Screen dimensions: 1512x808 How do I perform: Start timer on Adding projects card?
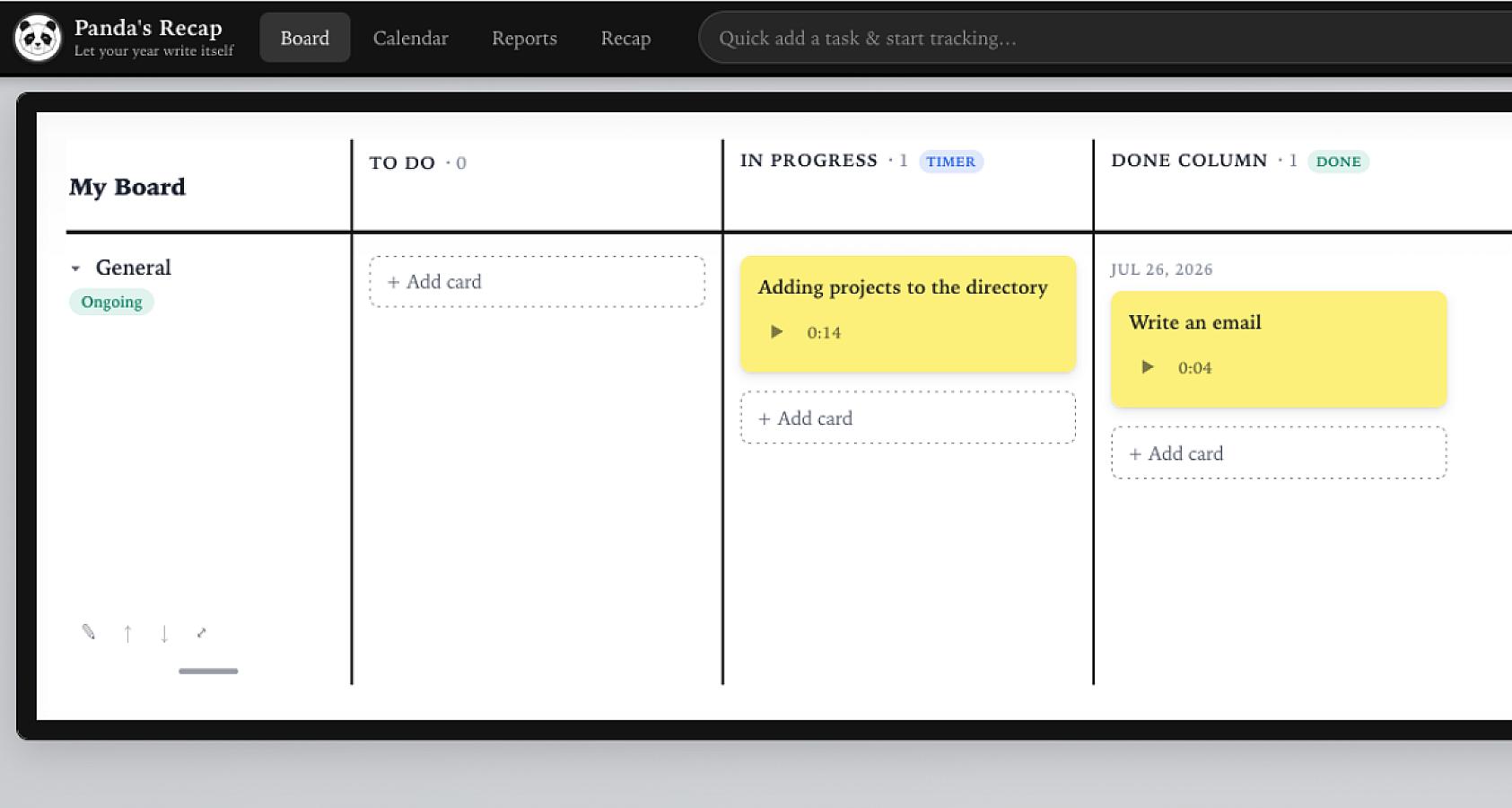pyautogui.click(x=776, y=332)
